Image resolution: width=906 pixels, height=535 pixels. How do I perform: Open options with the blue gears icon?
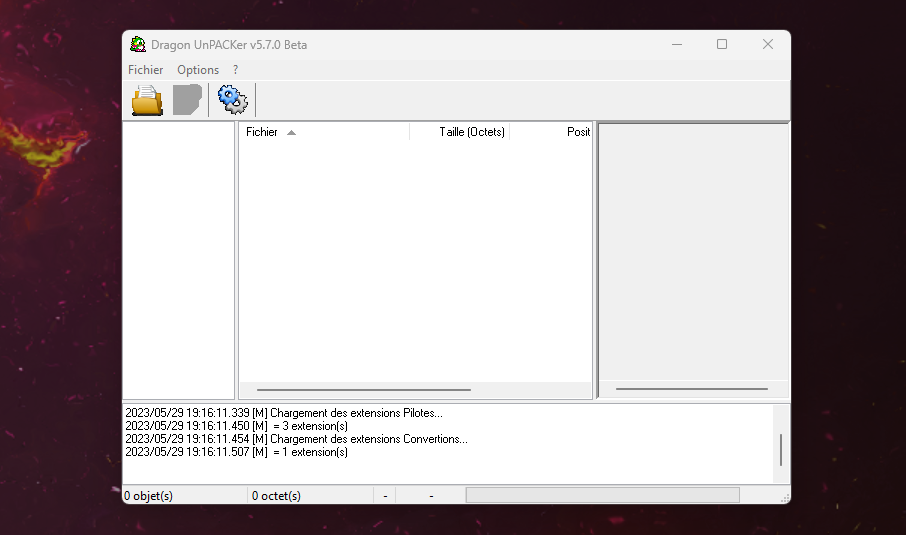click(232, 100)
